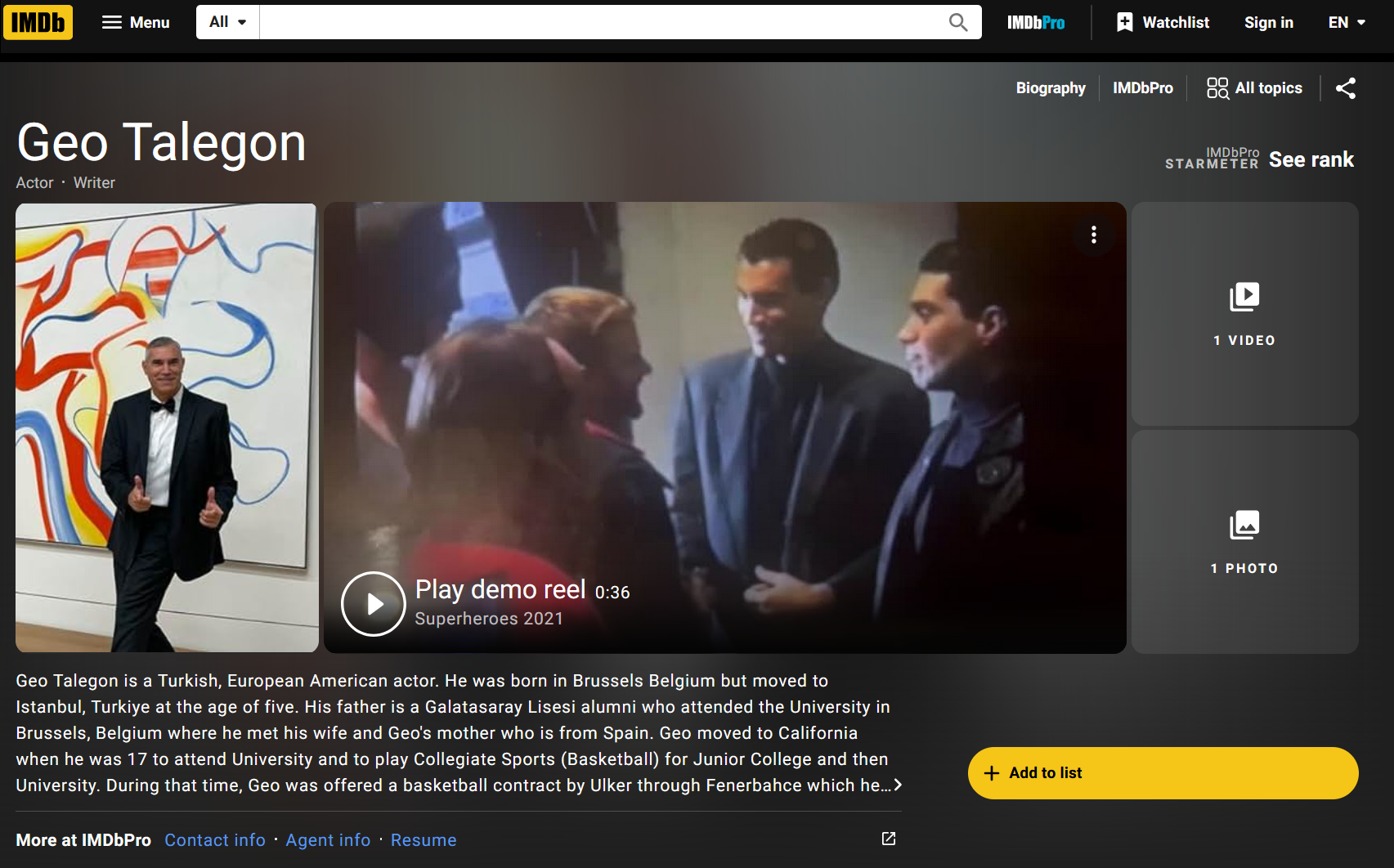
Task: Click the share icon
Action: pos(1345,88)
